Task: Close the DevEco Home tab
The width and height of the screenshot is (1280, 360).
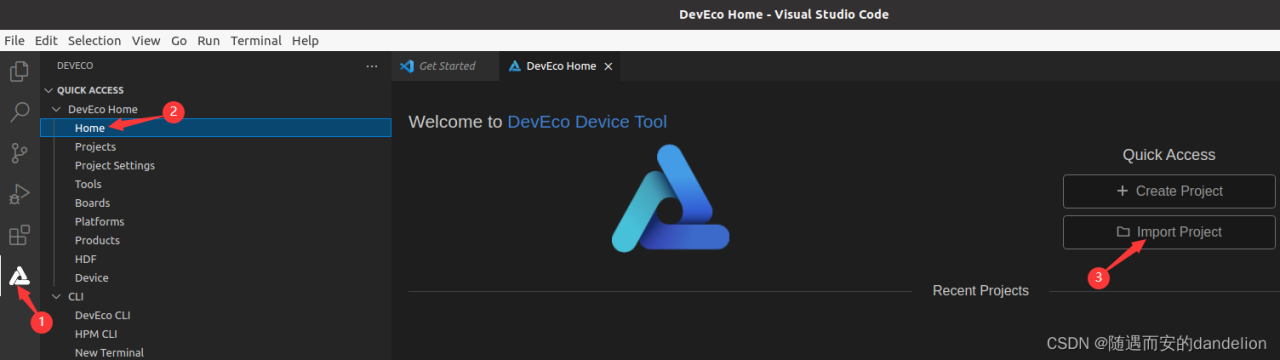Action: tap(608, 66)
